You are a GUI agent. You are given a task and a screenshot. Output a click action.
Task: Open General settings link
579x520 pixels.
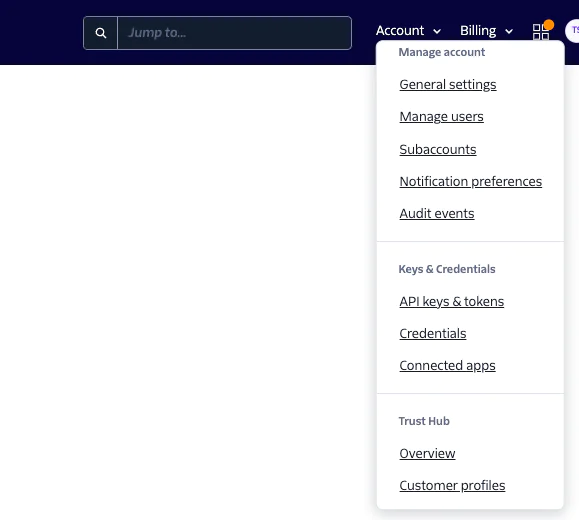click(x=448, y=85)
